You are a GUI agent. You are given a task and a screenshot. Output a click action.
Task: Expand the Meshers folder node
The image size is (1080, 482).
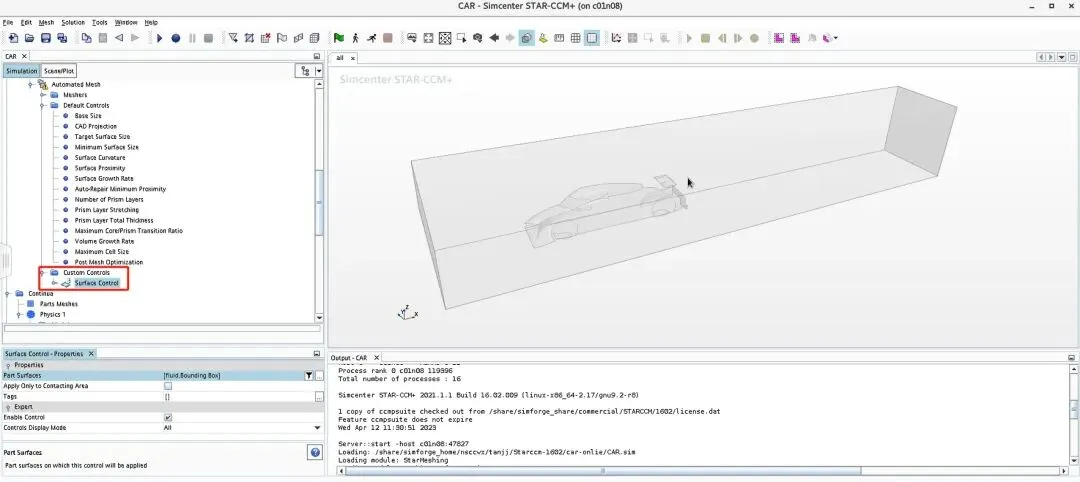tap(43, 95)
